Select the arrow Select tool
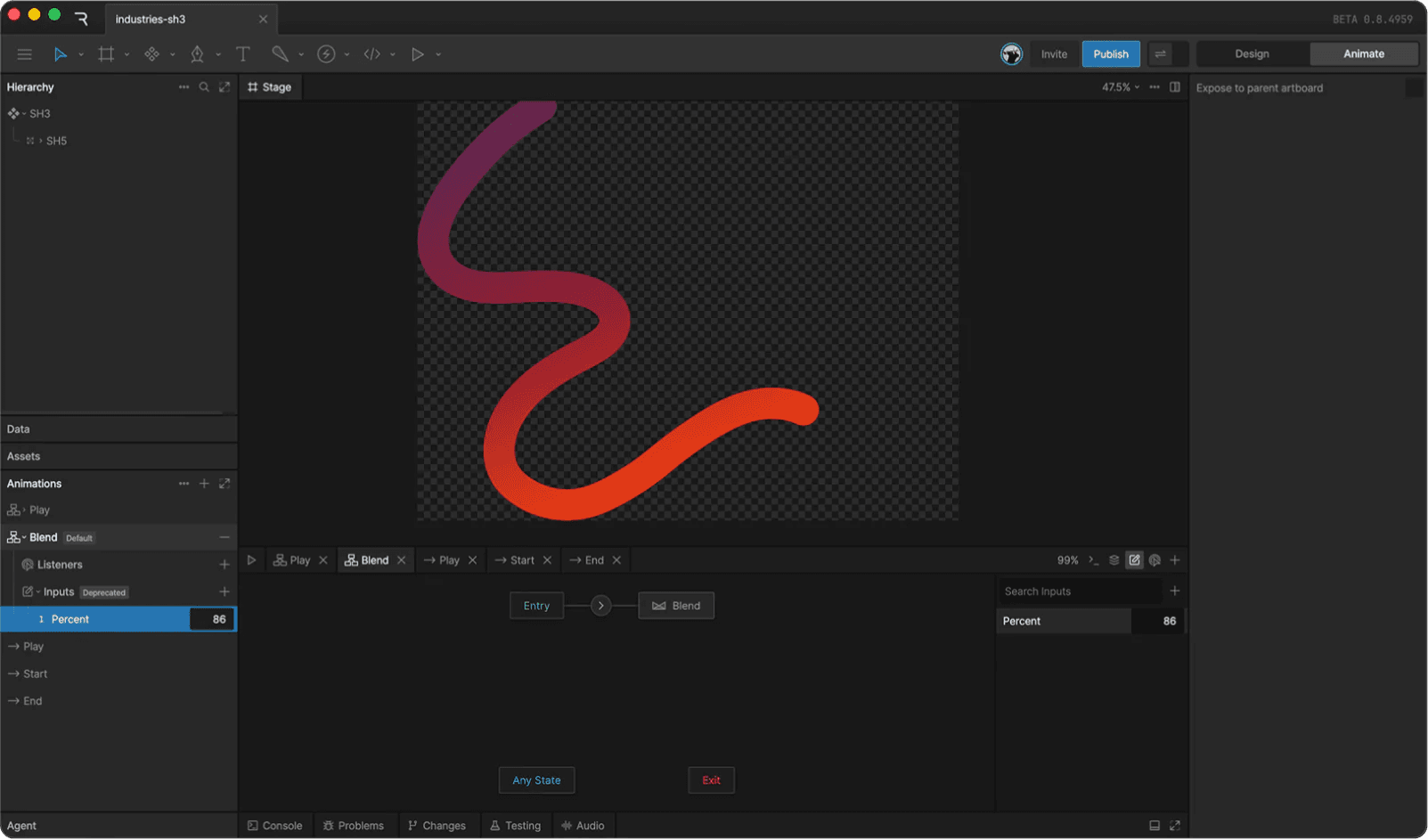The height and width of the screenshot is (840, 1428). click(x=60, y=54)
